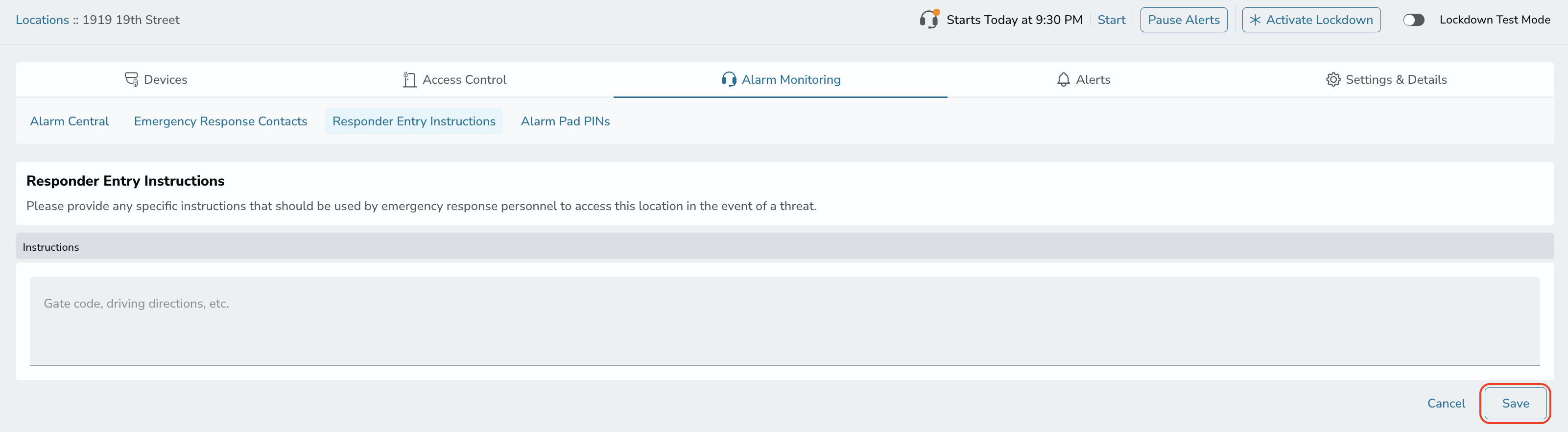Screen dimensions: 1568x432
Task: Click the 'Starts Today at 9:30 PM' text
Action: [x=1015, y=20]
